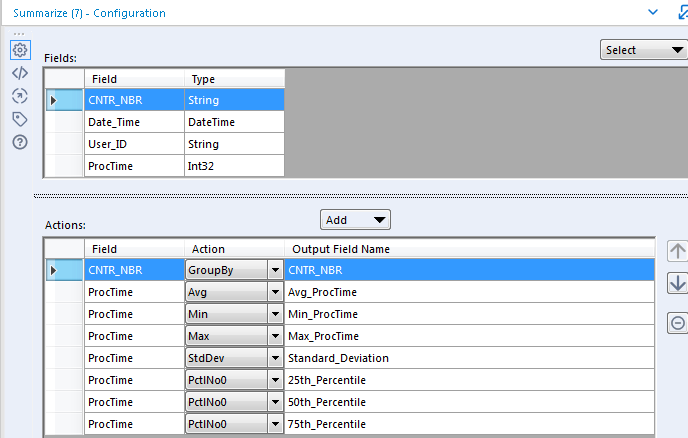Edit the CNTR_NBR output field name
This screenshot has width=688, height=438.
(x=469, y=270)
